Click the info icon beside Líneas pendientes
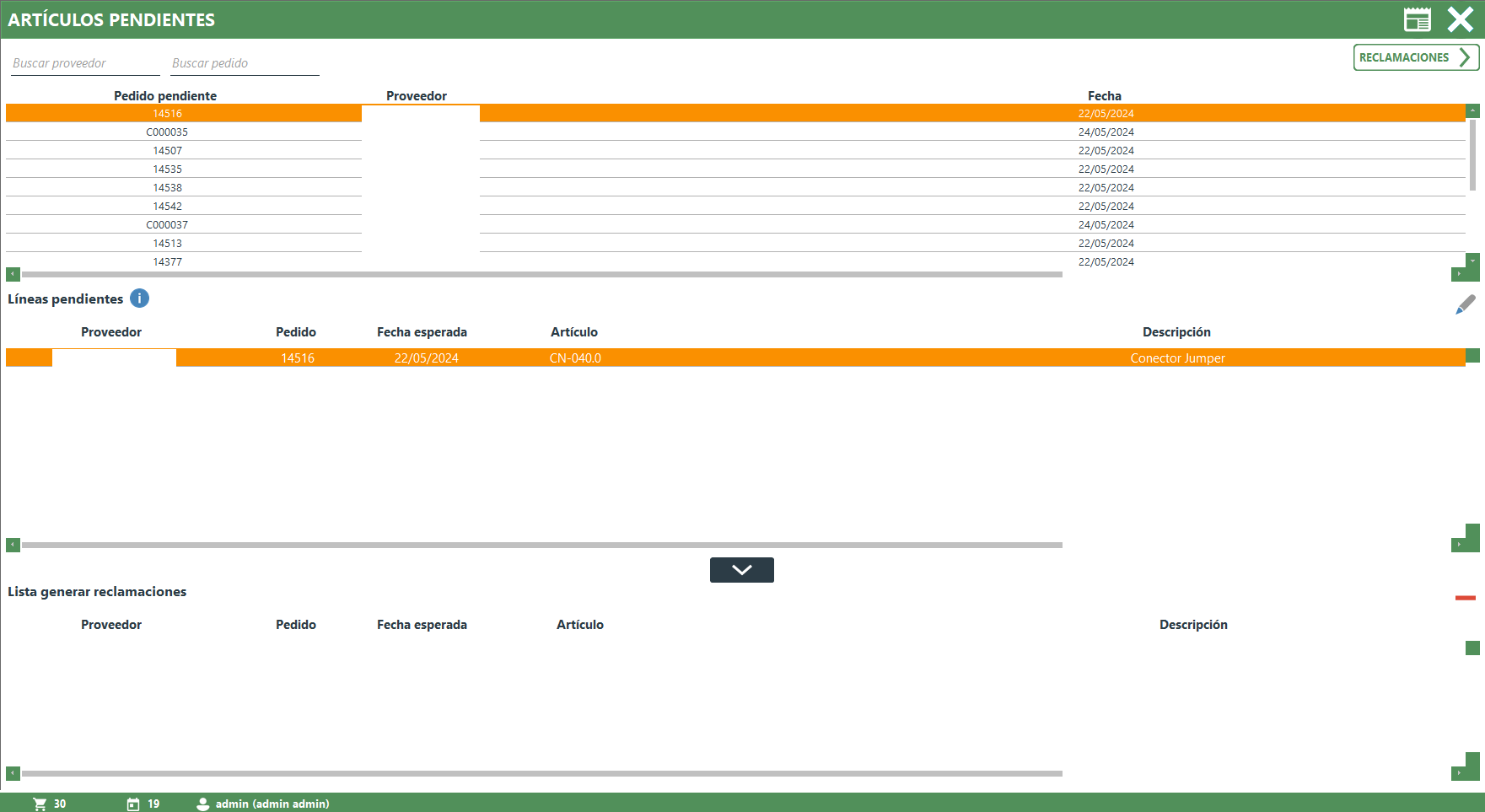The image size is (1485, 812). click(x=139, y=298)
